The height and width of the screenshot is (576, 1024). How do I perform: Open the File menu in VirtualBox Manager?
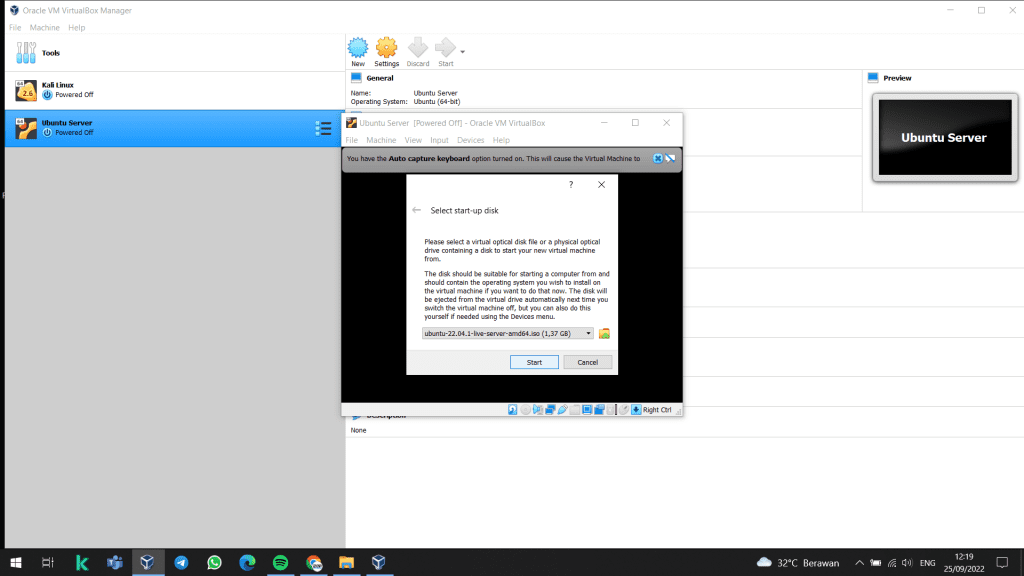(x=15, y=27)
